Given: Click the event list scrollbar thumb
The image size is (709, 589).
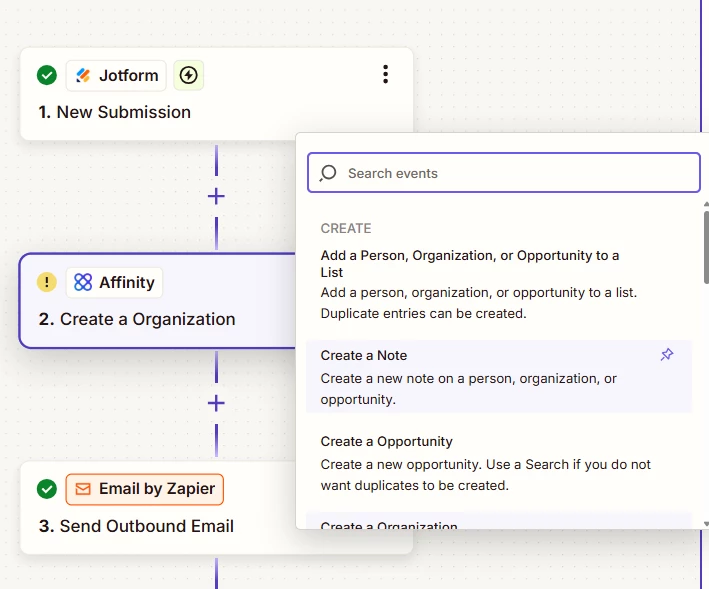Looking at the screenshot, I should [x=706, y=247].
